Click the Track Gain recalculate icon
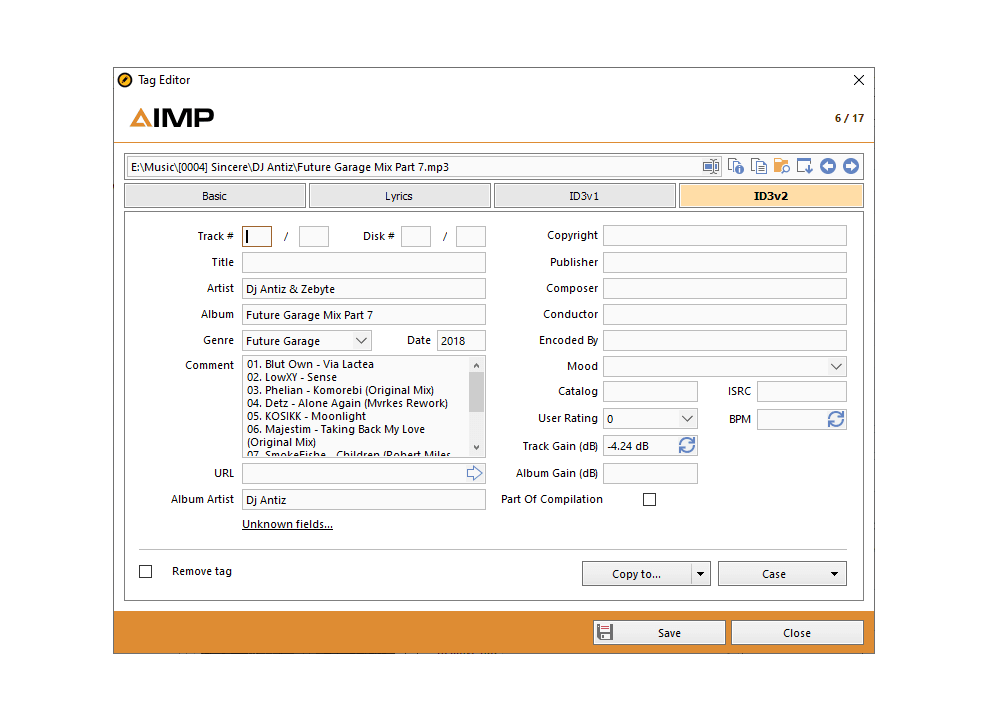 (x=686, y=445)
